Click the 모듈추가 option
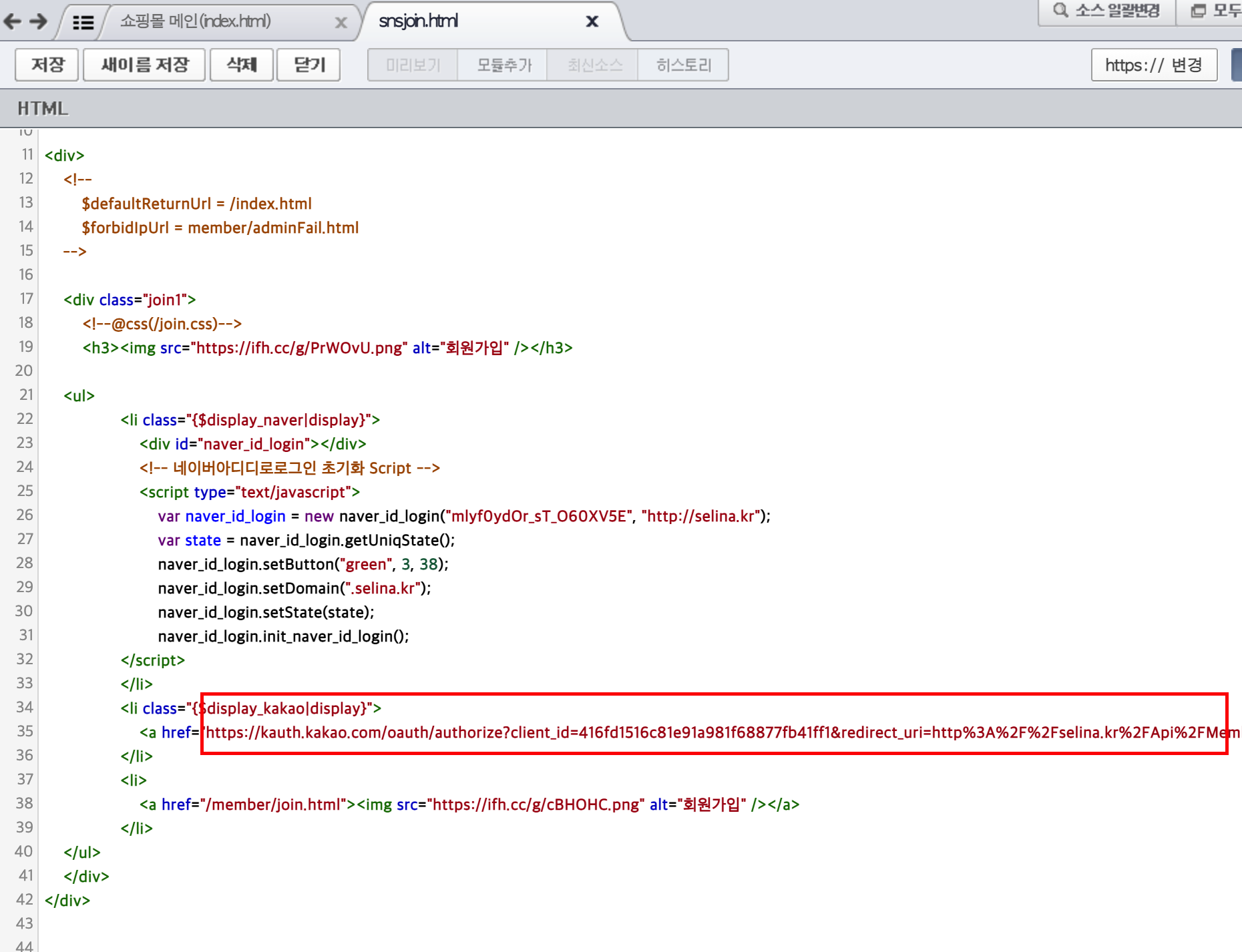 pos(503,65)
